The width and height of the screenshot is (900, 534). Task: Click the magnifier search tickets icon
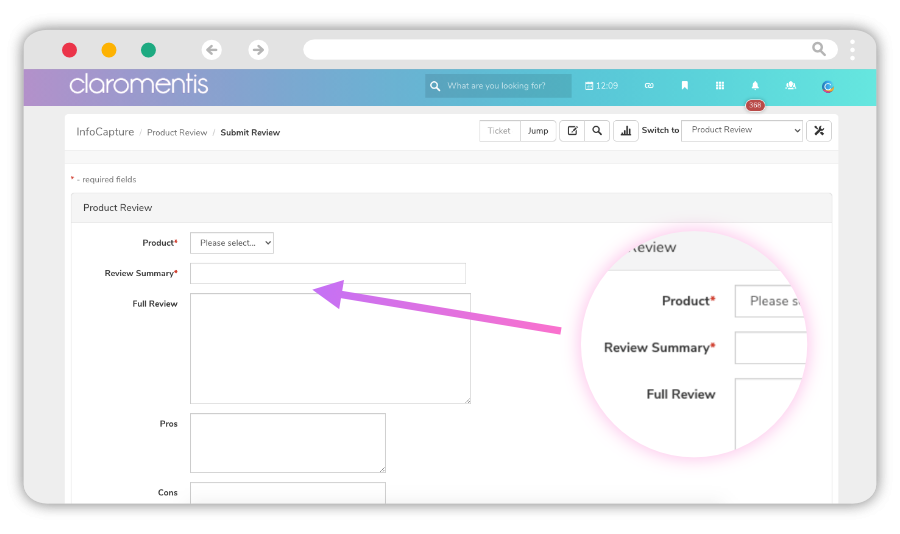(597, 131)
